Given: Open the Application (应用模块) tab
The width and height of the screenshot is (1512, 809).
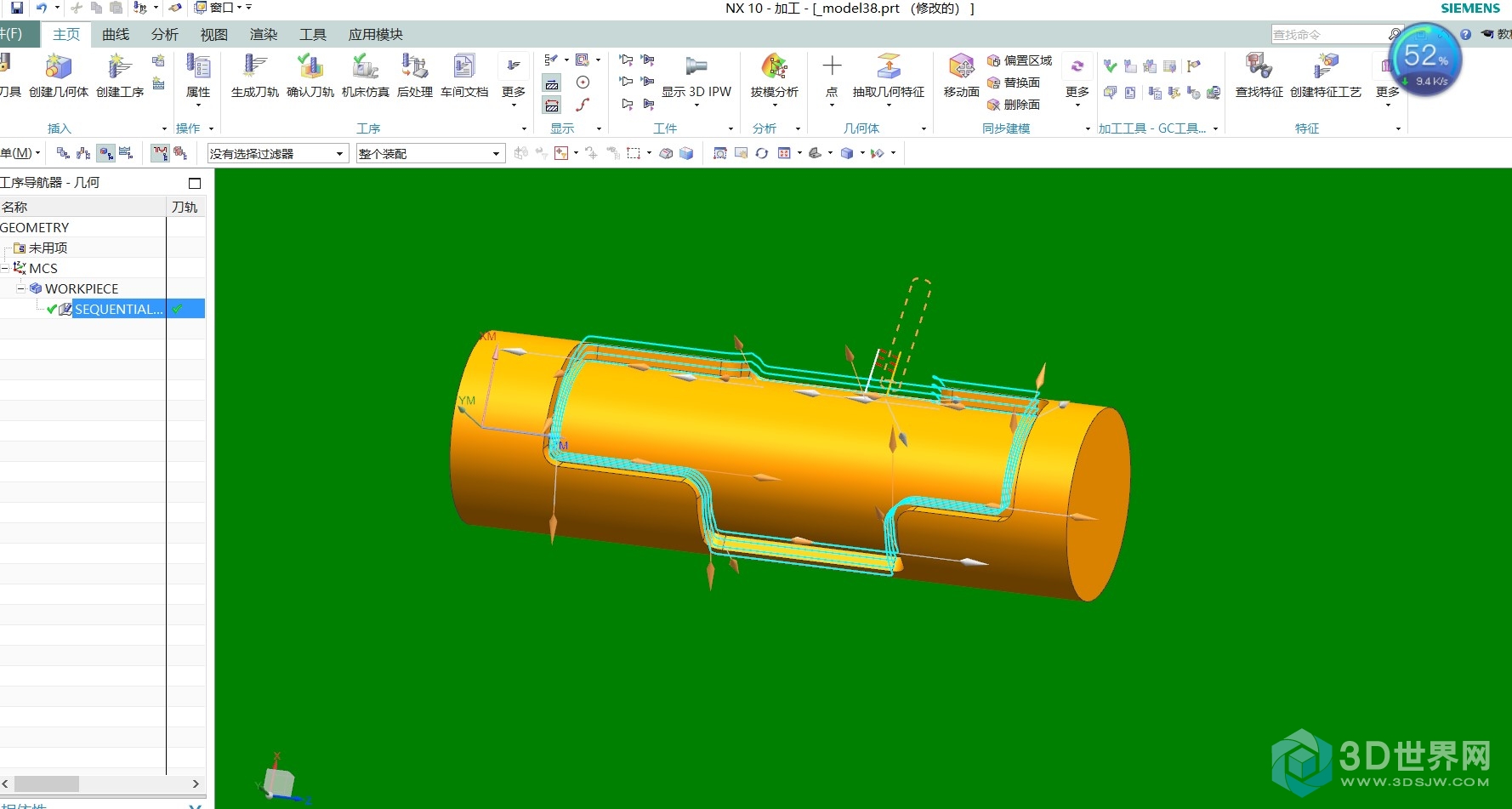Looking at the screenshot, I should (x=376, y=34).
